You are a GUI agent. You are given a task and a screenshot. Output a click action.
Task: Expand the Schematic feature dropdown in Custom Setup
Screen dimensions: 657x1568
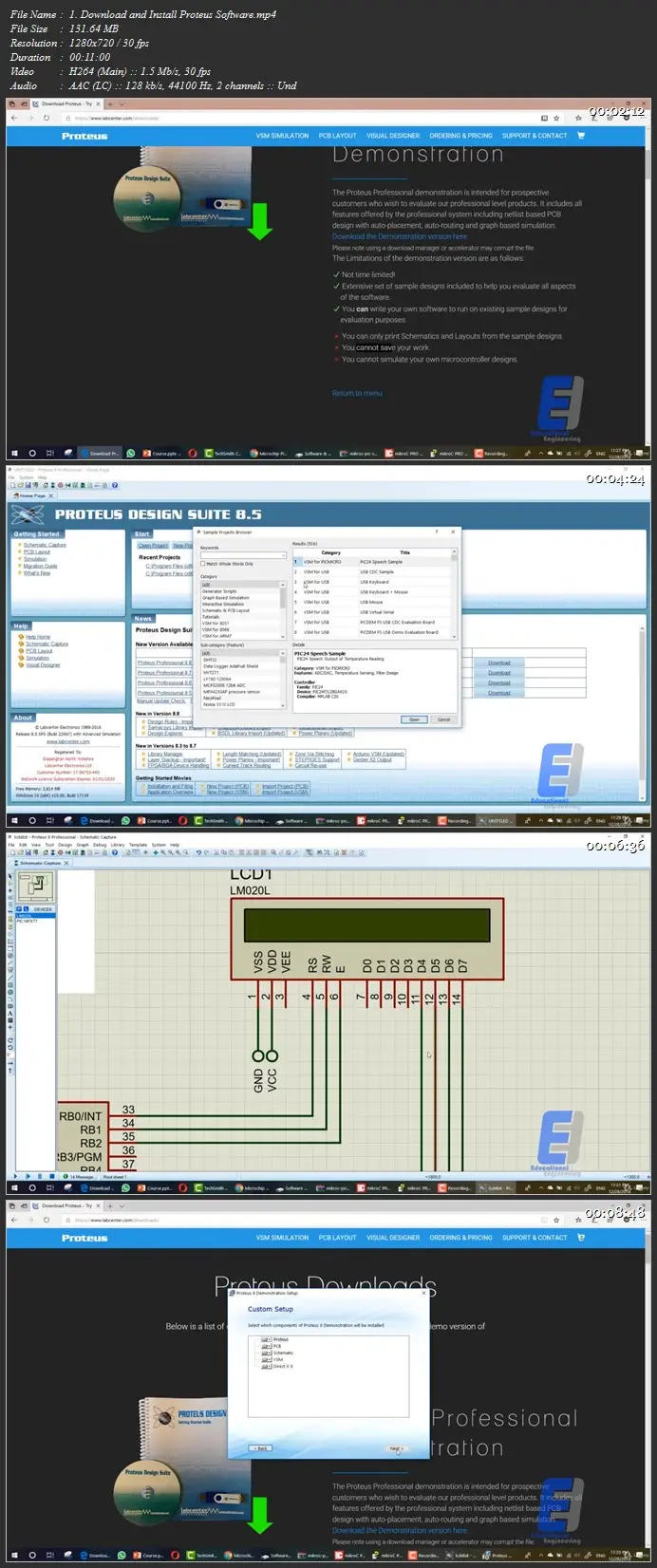point(266,1353)
